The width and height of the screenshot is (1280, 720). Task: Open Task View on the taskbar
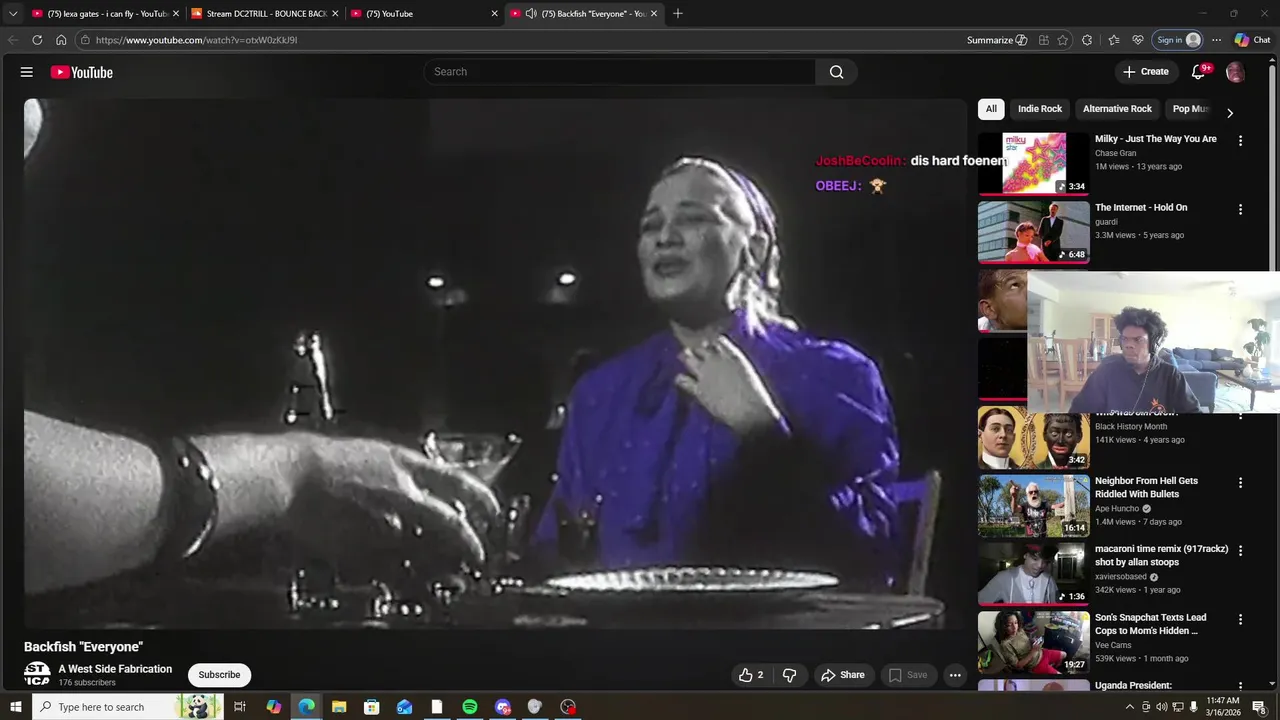[x=240, y=707]
